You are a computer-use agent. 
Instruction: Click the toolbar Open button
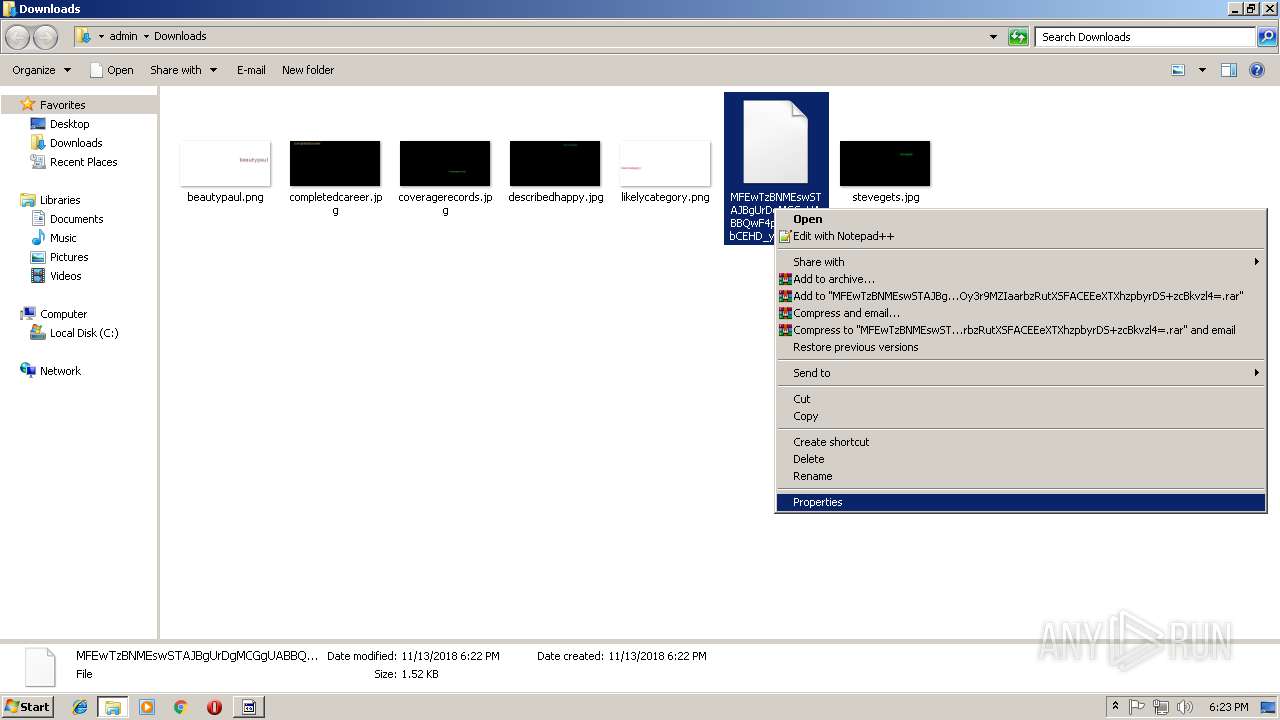pyautogui.click(x=111, y=70)
